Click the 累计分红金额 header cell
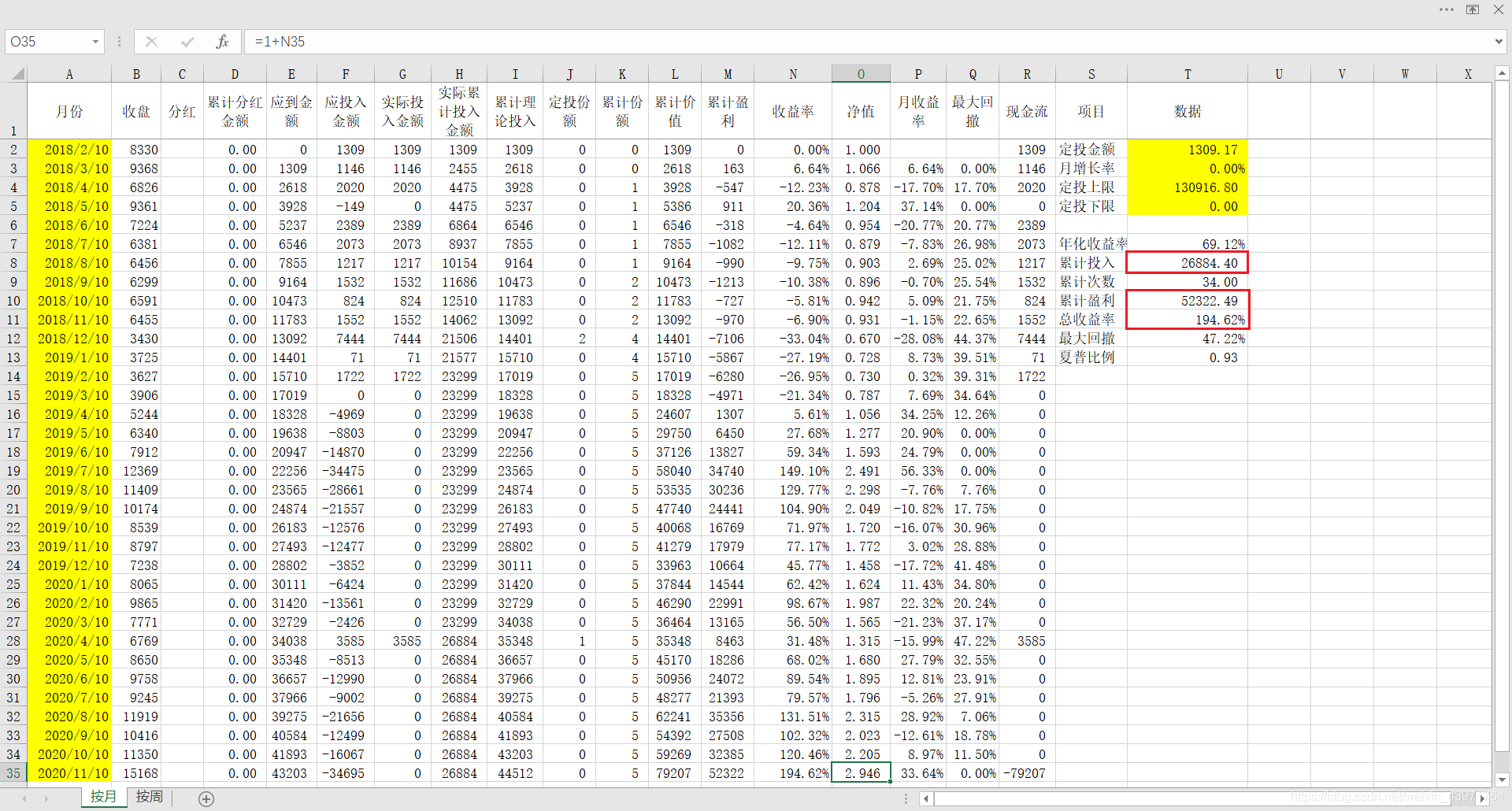The image size is (1512, 811). (235, 112)
